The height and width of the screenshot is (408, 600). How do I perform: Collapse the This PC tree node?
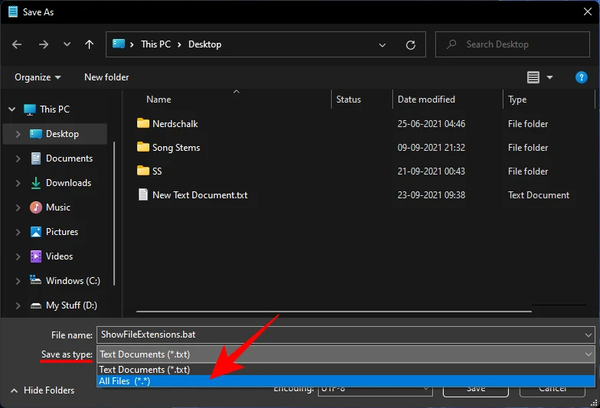12,109
